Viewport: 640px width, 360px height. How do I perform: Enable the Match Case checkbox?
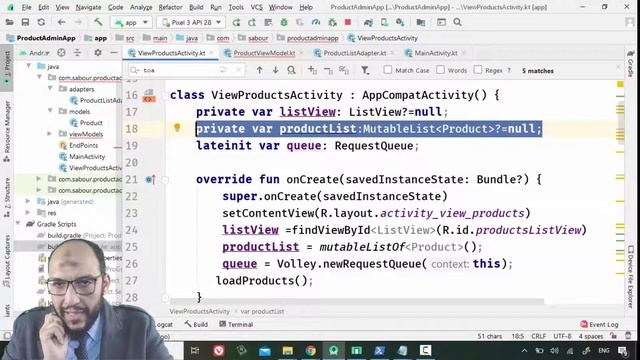(x=388, y=70)
